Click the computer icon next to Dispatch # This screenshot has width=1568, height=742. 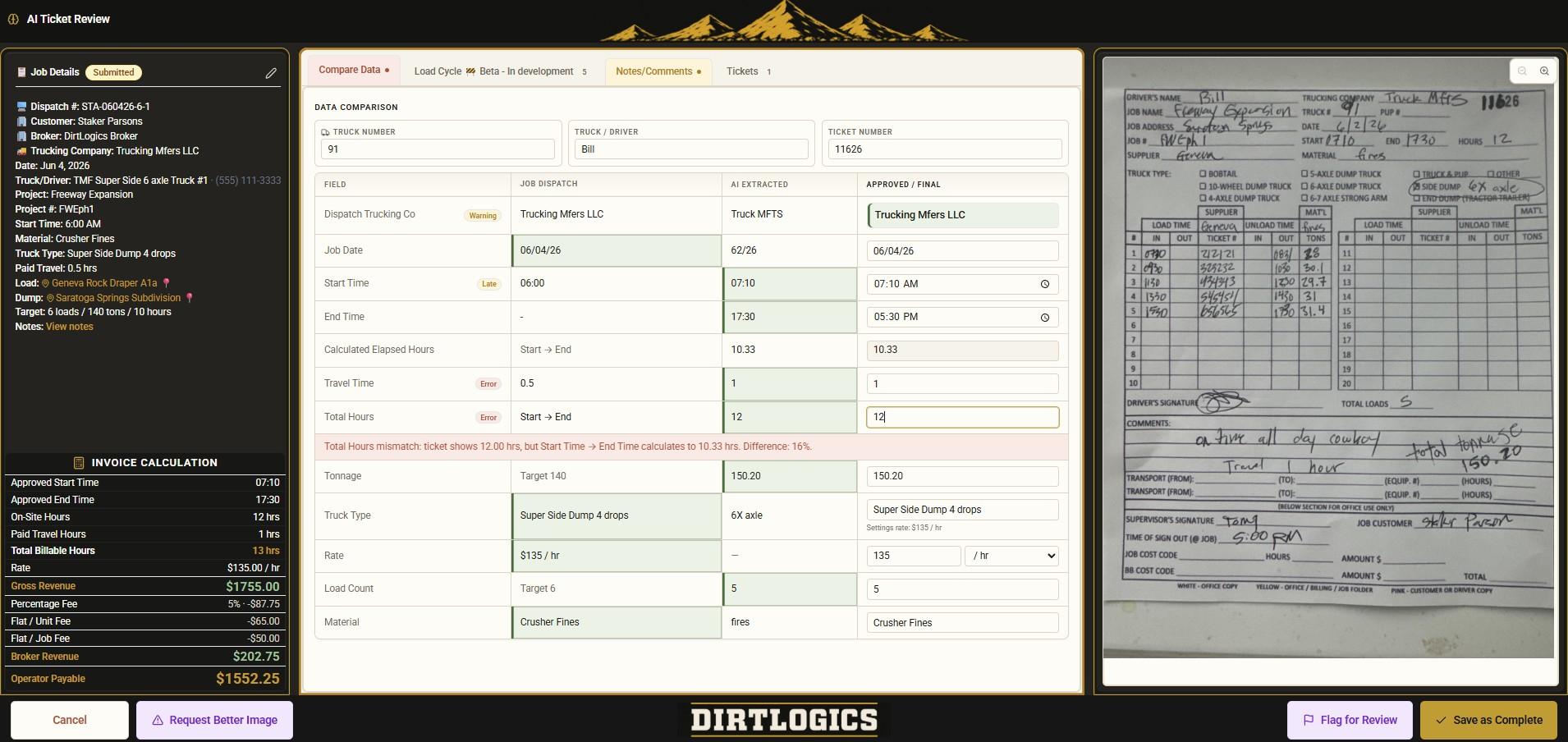[21, 107]
